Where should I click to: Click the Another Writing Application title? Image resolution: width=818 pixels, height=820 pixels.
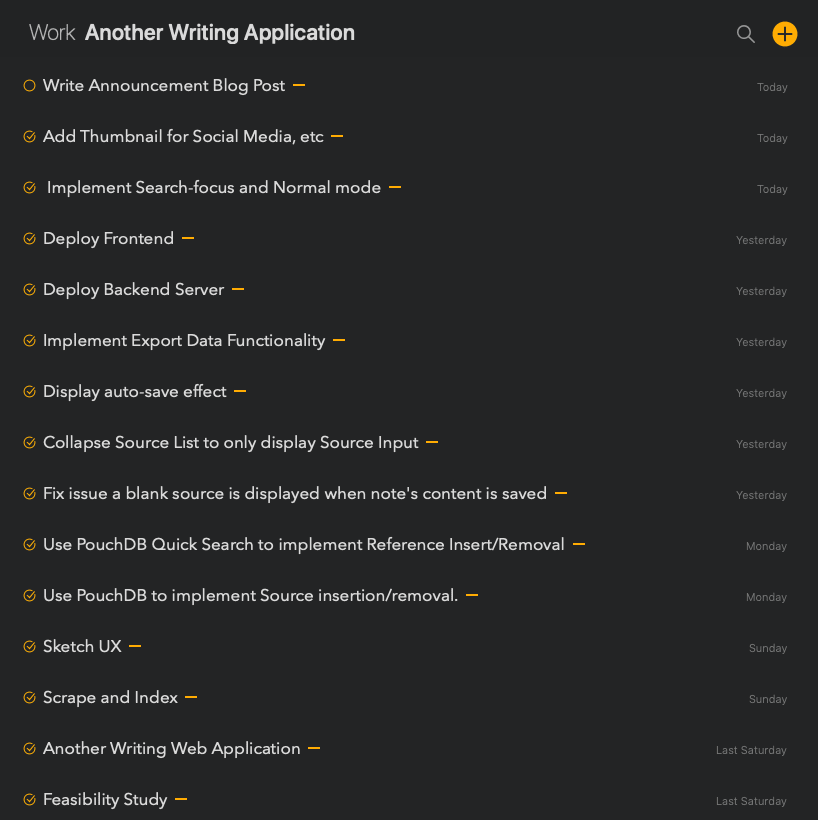[220, 33]
